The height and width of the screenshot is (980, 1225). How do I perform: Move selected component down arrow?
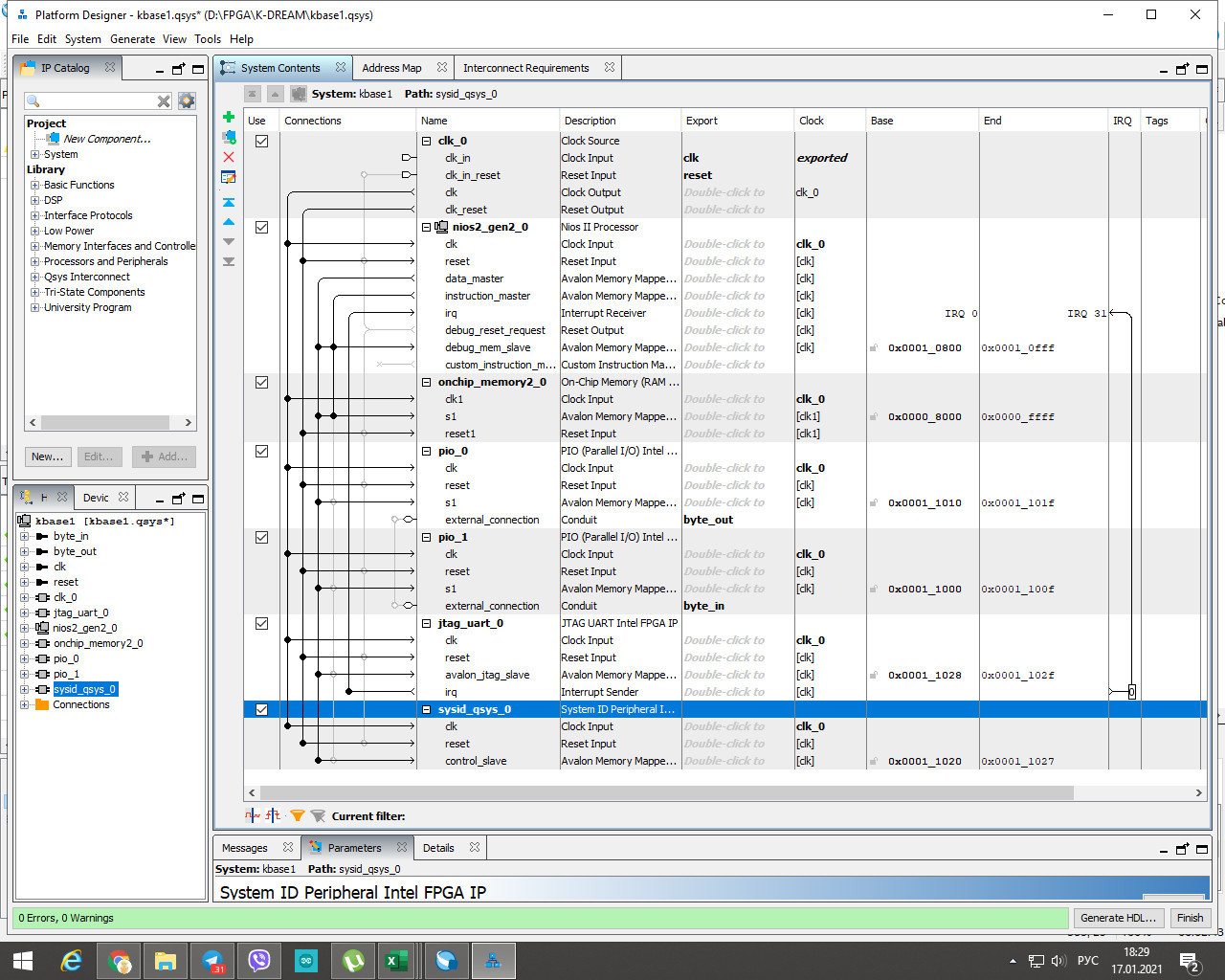click(x=229, y=241)
